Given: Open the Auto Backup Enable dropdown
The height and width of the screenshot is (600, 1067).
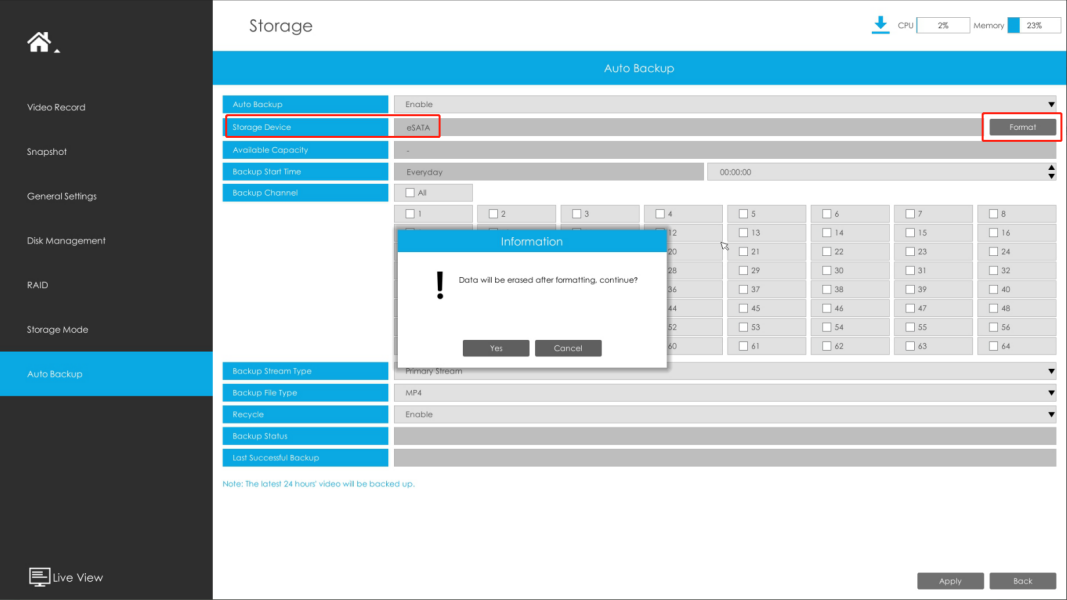Looking at the screenshot, I should click(x=725, y=104).
